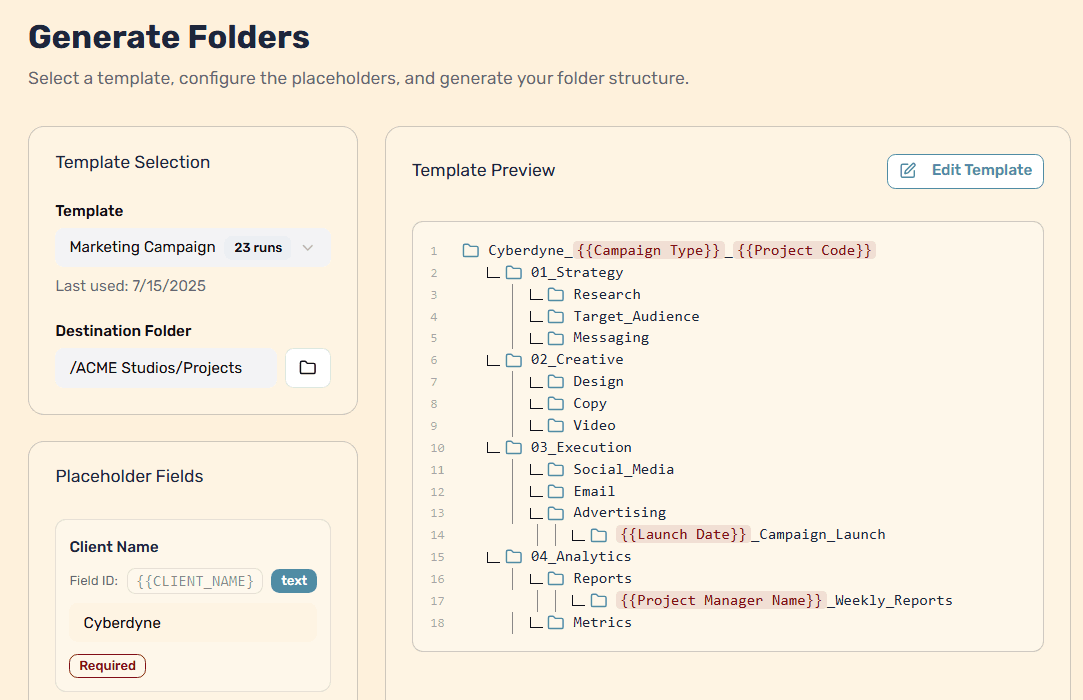
Task: Select the Messaging tree row label
Action: 611,338
